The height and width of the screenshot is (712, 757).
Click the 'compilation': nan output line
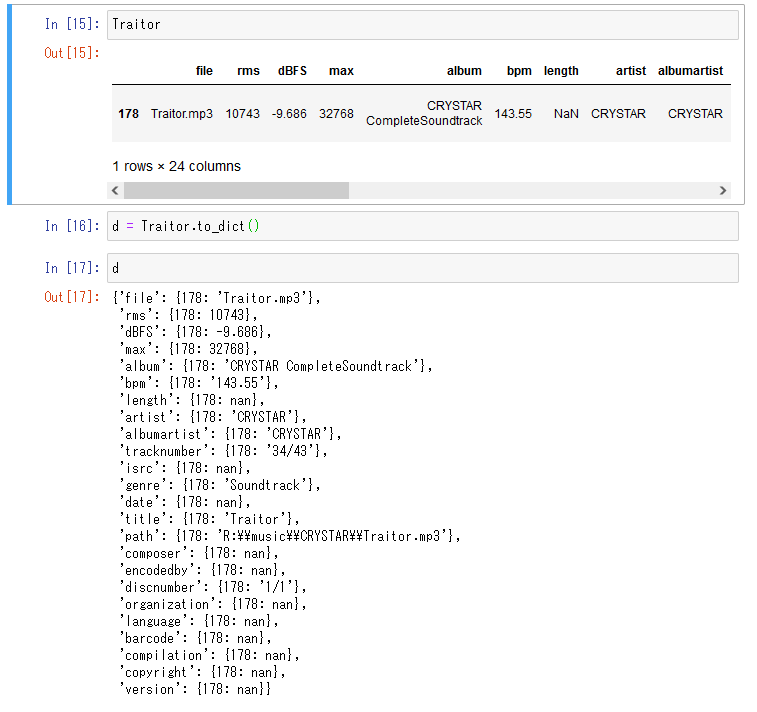coord(209,655)
